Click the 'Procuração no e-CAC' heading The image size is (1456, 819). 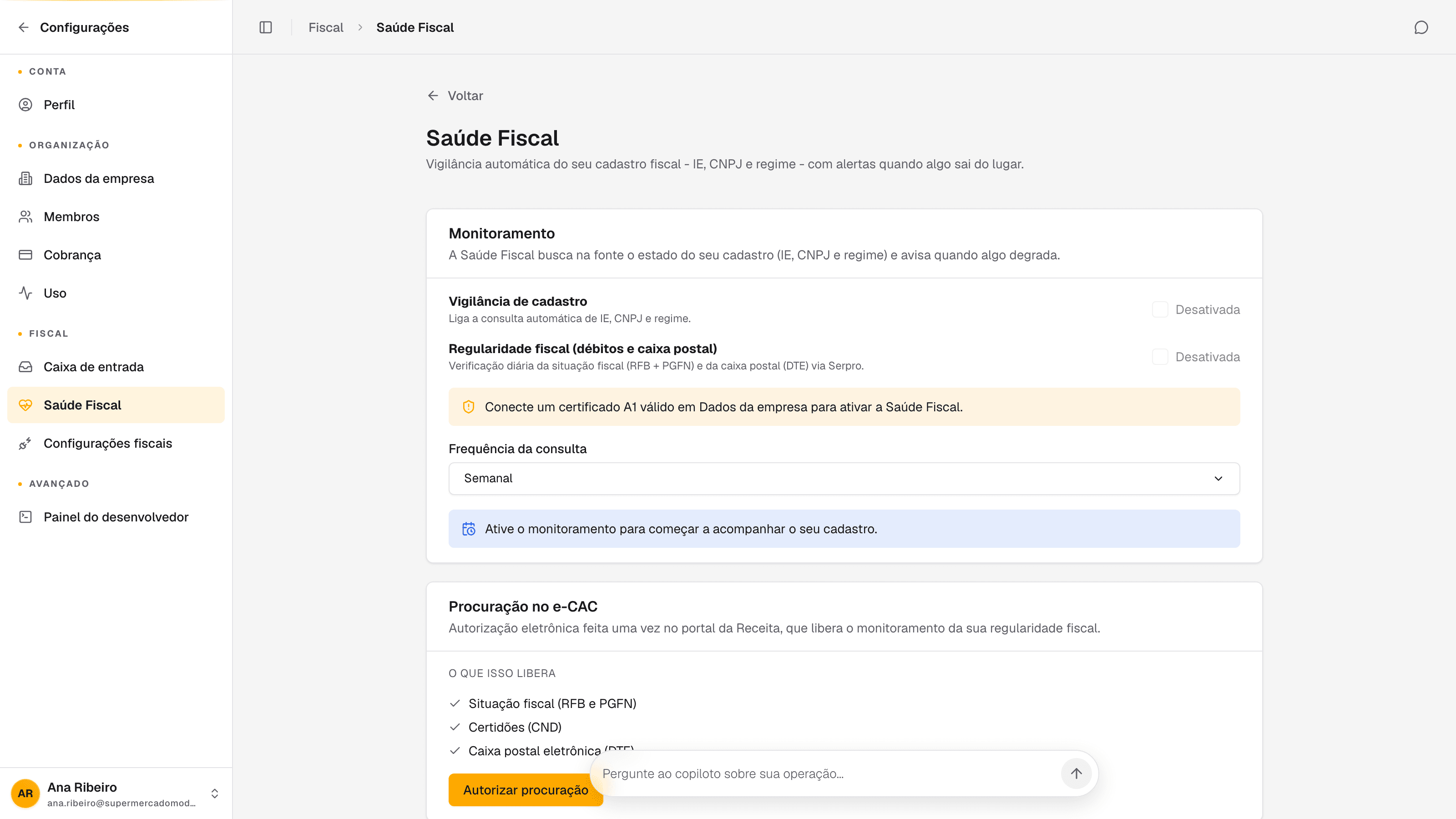coord(523,607)
